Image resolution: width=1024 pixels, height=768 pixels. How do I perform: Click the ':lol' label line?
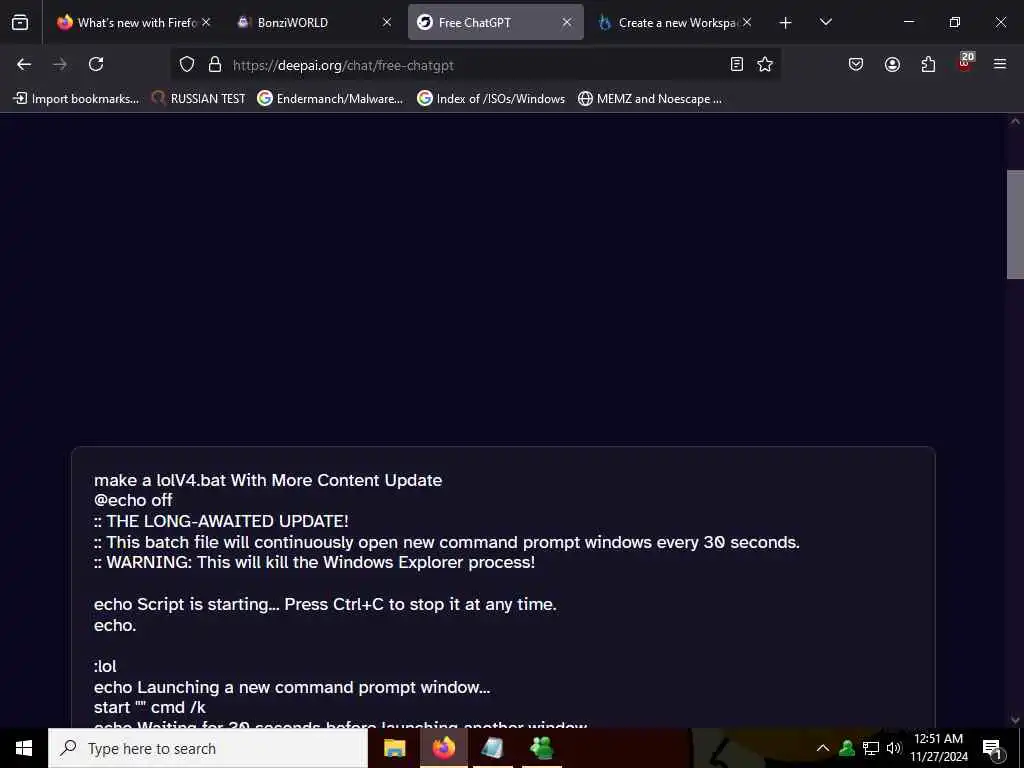[x=105, y=666]
